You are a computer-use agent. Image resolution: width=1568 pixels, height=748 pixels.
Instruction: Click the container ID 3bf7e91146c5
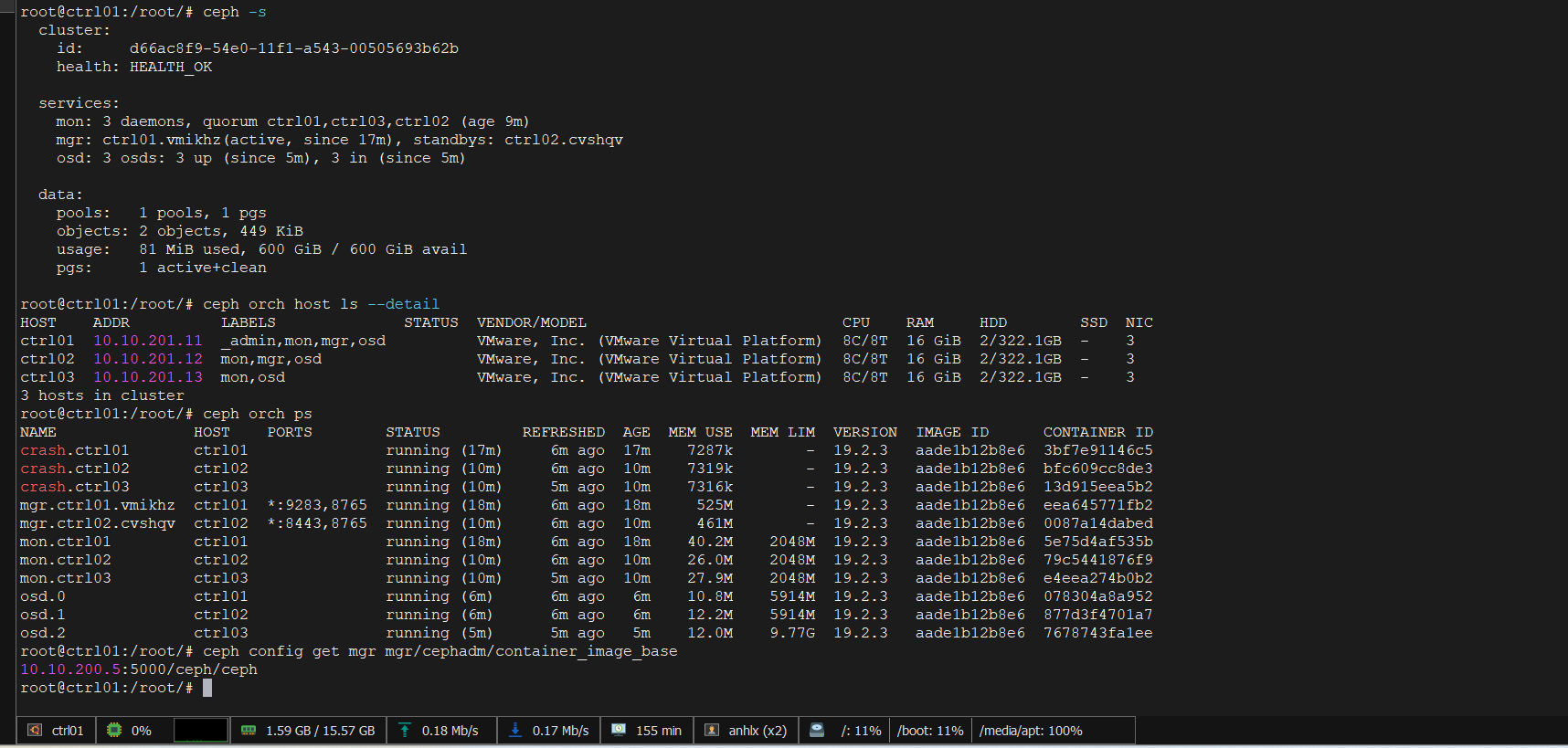point(1098,450)
